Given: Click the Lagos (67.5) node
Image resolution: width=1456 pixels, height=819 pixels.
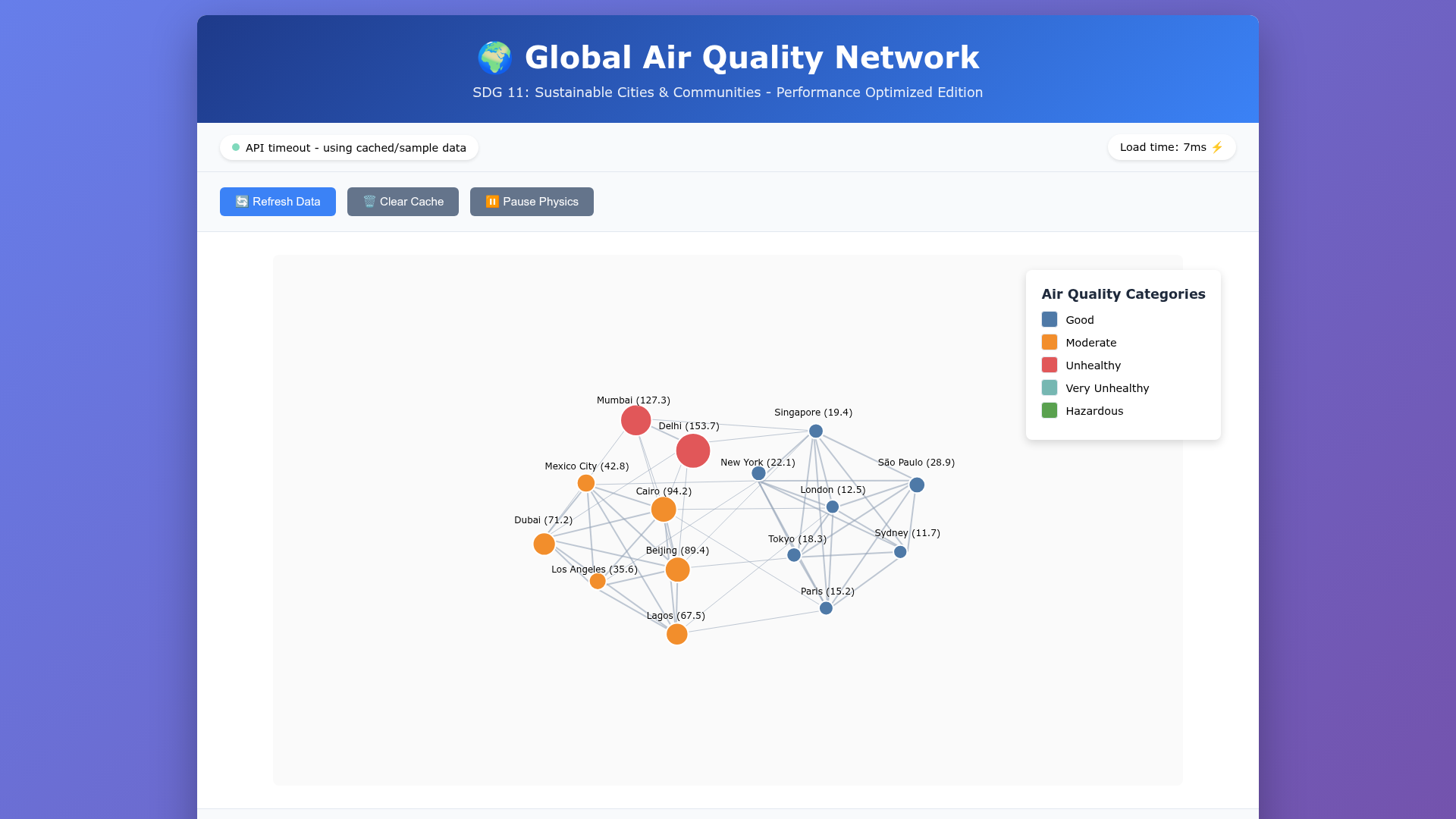Looking at the screenshot, I should [676, 635].
